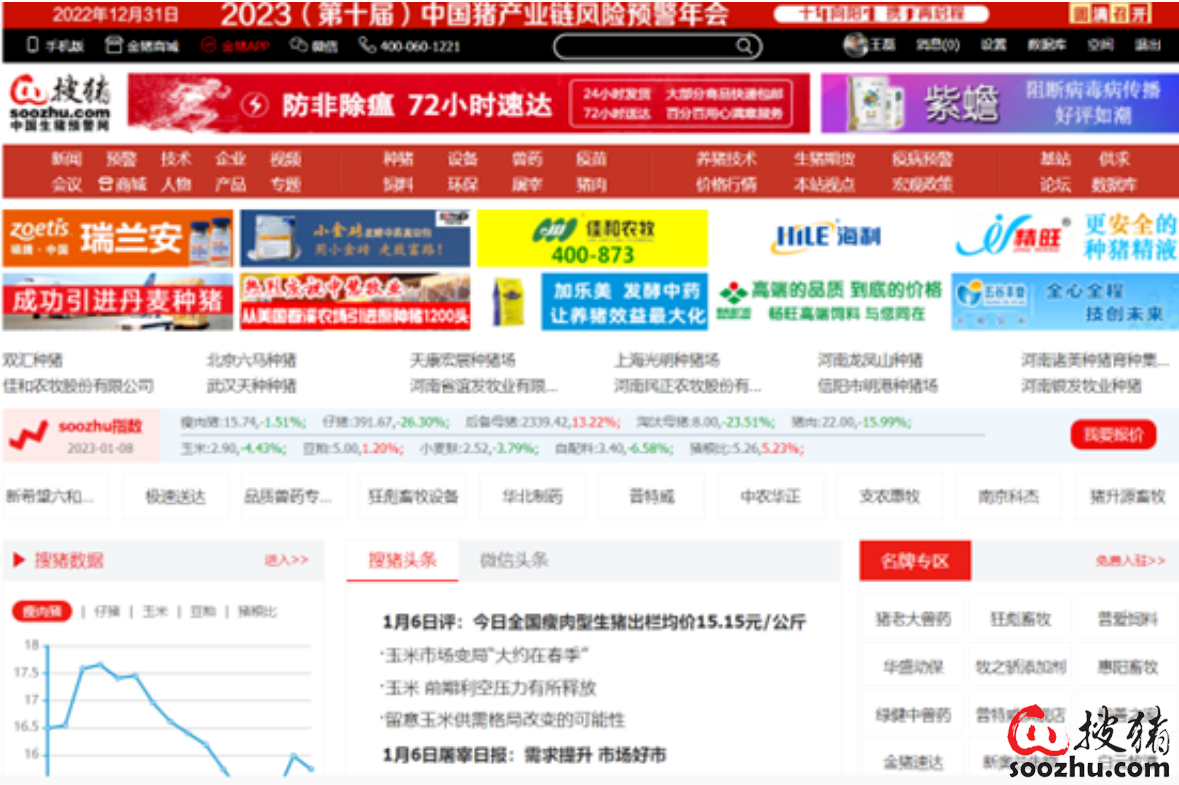This screenshot has width=1179, height=785.
Task: Open the 北京六马种猪 link
Action: 252,360
